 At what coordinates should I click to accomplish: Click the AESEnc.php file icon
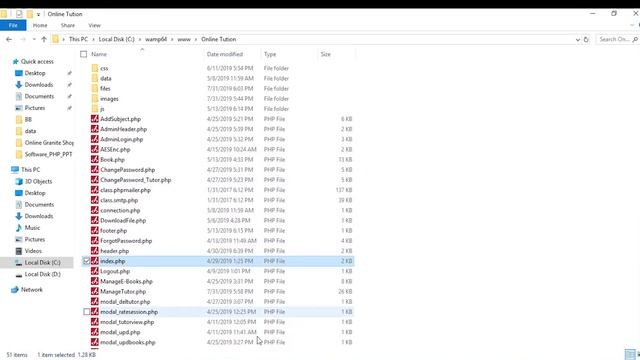[95, 149]
